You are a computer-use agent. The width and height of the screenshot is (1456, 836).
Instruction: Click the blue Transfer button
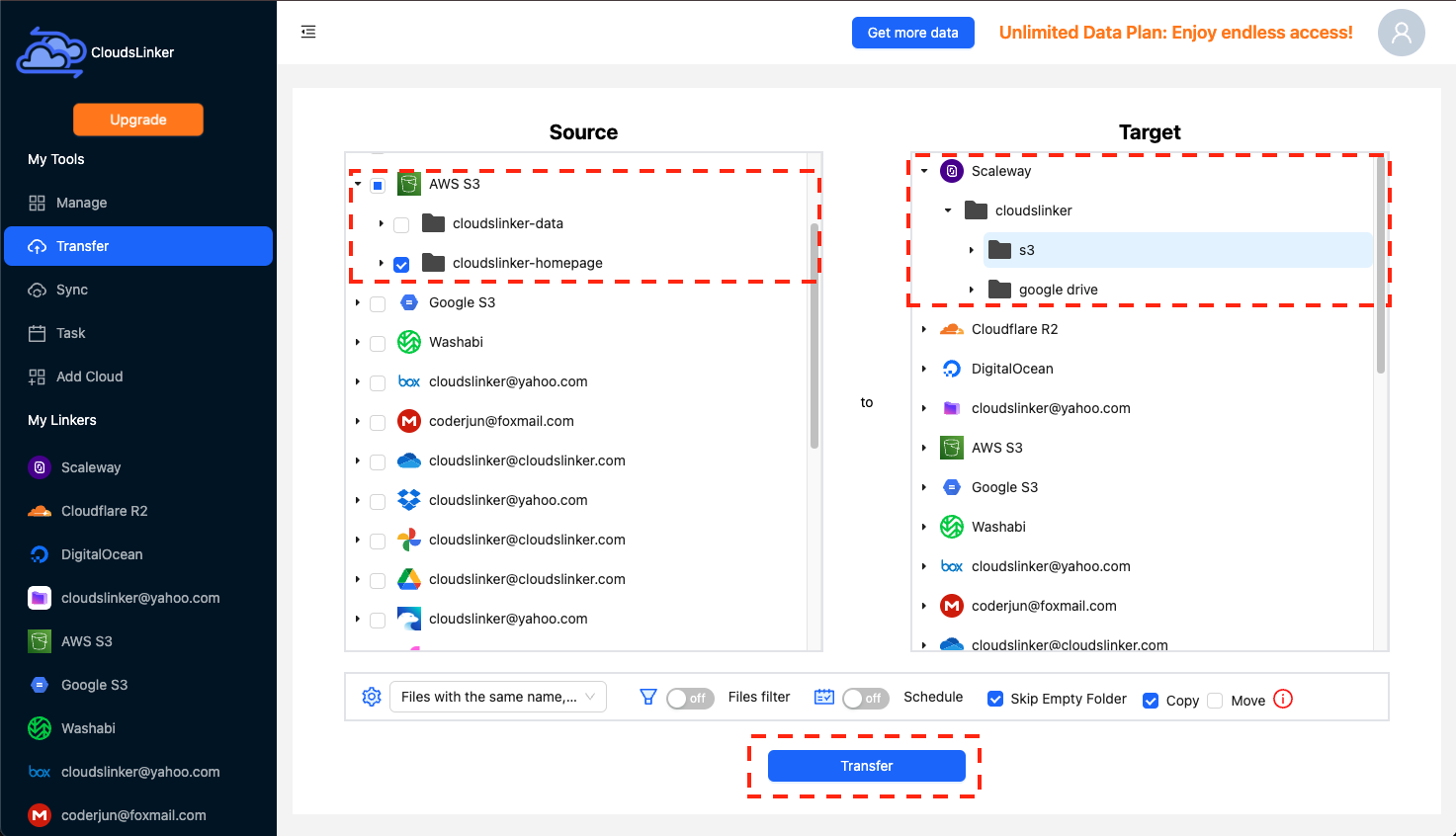click(x=867, y=766)
